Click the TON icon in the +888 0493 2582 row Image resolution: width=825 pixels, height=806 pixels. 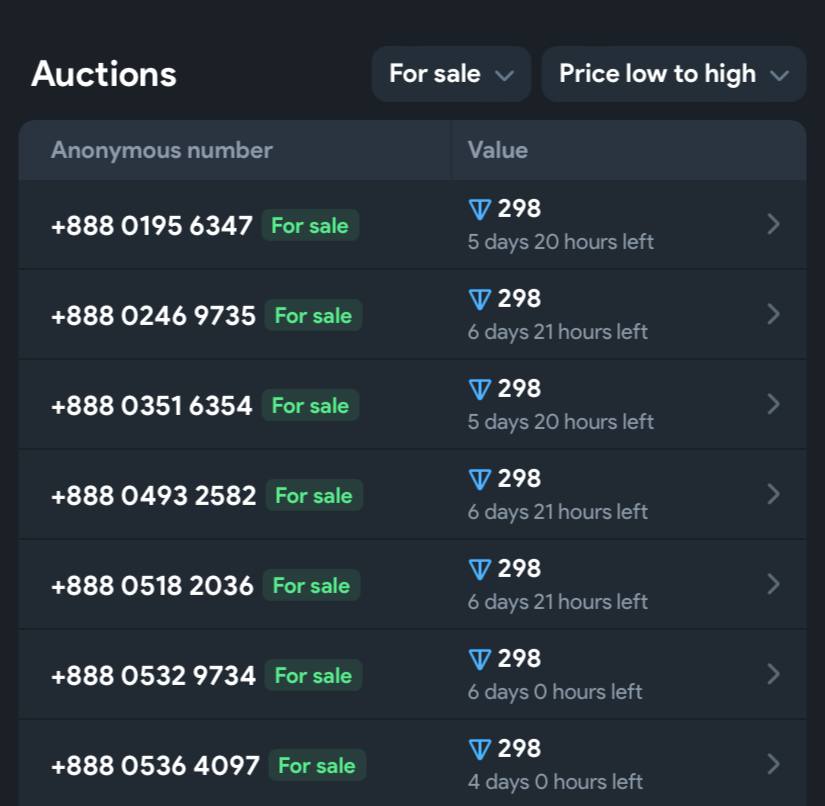pyautogui.click(x=480, y=479)
